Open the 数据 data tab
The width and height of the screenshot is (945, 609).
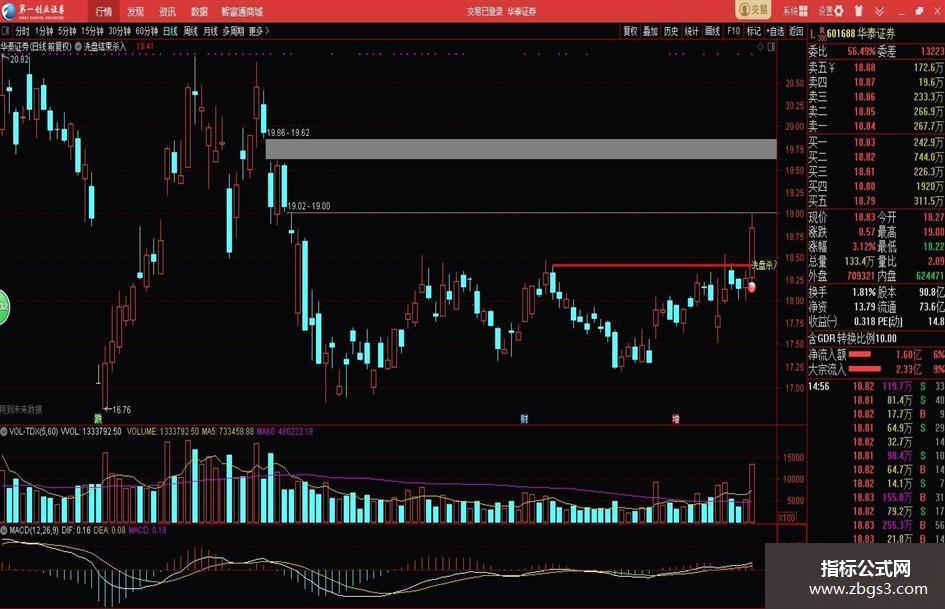pos(199,11)
